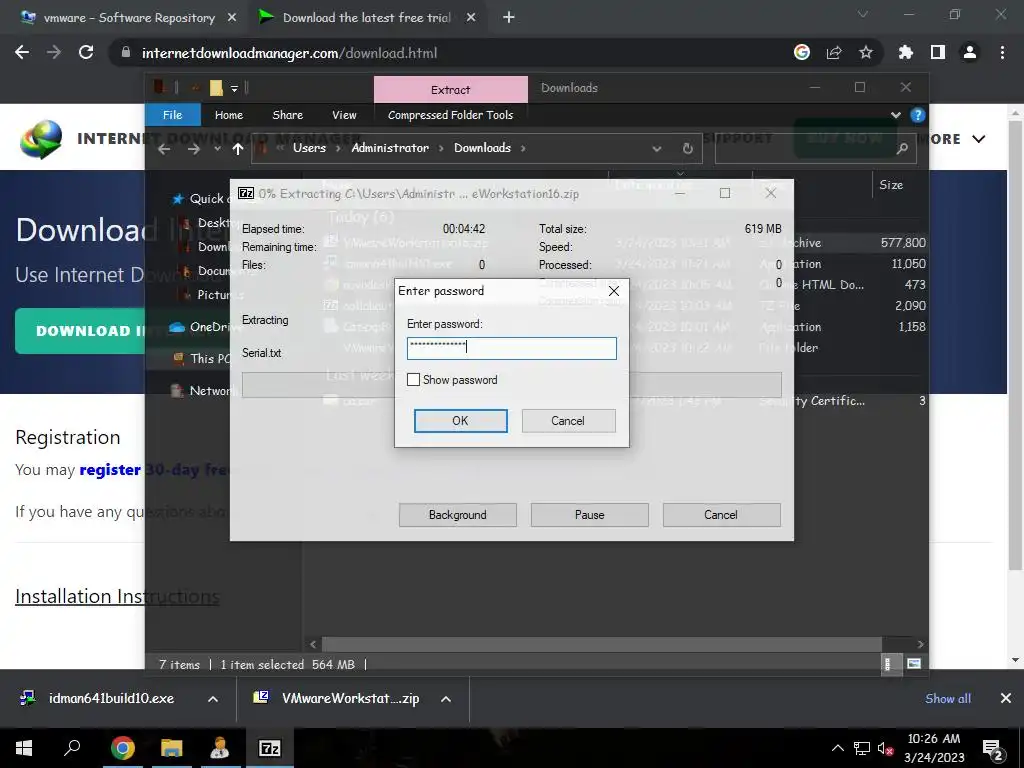Open File Explorer from taskbar
The image size is (1024, 768).
tap(171, 748)
